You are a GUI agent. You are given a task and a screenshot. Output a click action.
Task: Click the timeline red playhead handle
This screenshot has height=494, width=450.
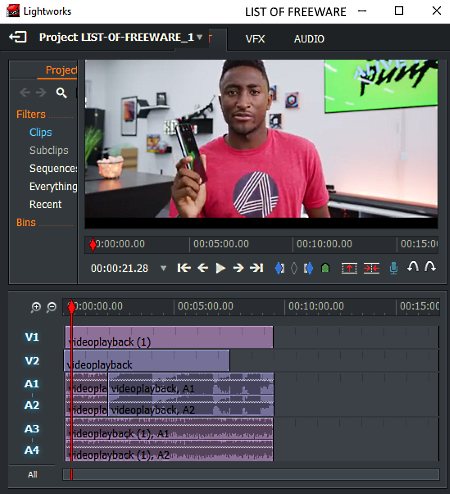point(71,307)
